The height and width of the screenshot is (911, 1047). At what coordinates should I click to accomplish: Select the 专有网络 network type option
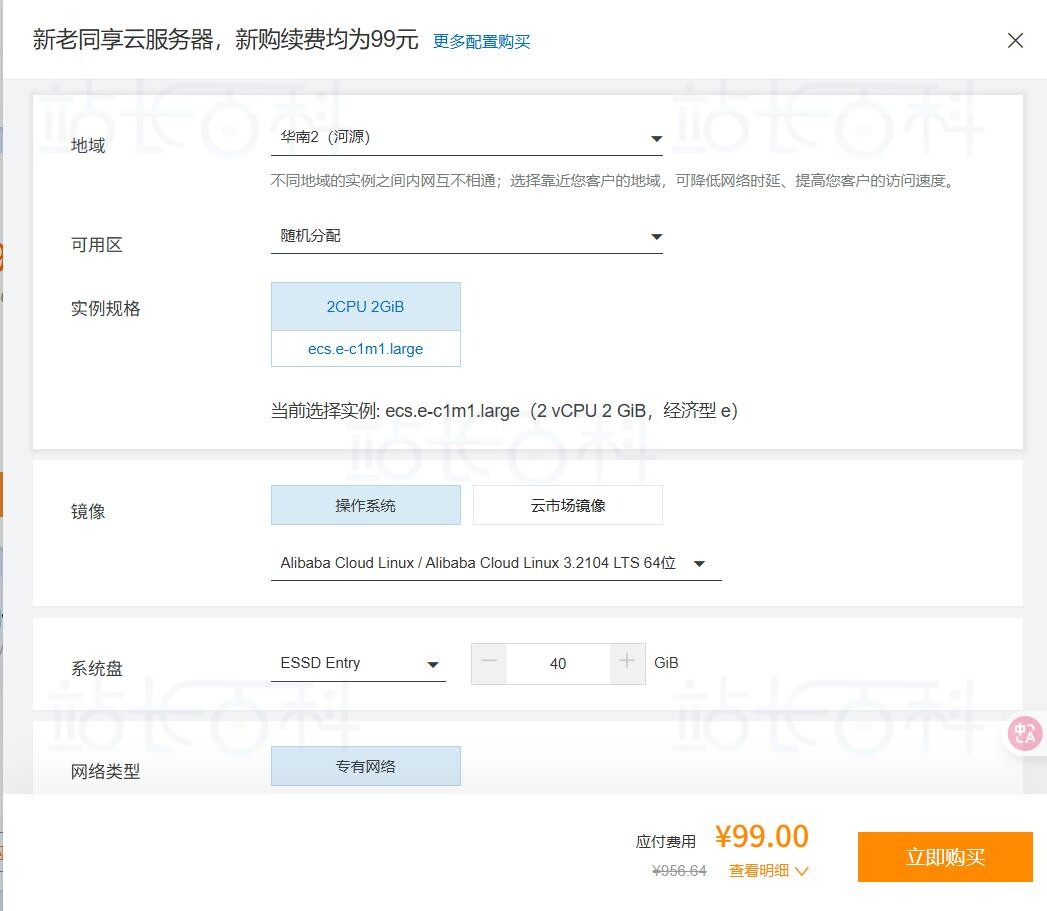click(x=365, y=766)
